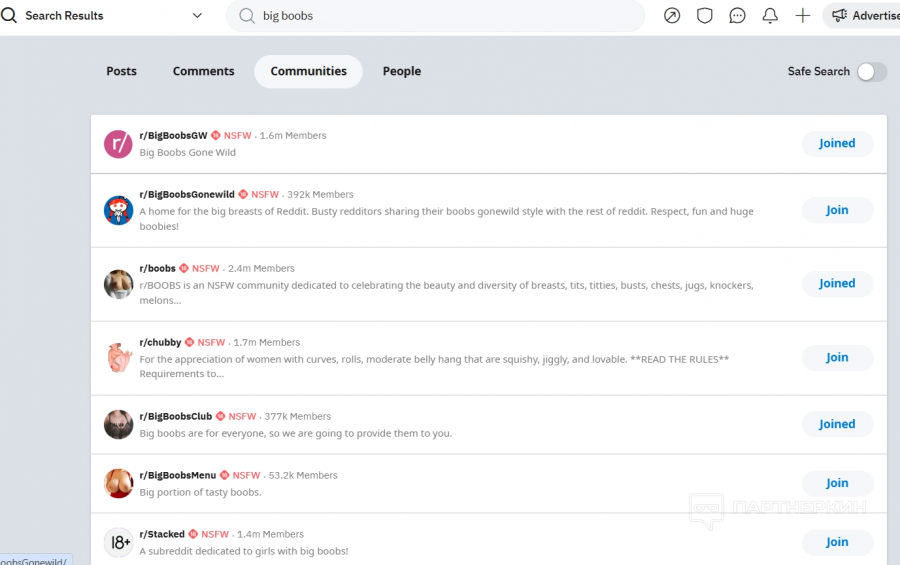900x565 pixels.
Task: Switch to the Posts tab
Action: tap(121, 71)
